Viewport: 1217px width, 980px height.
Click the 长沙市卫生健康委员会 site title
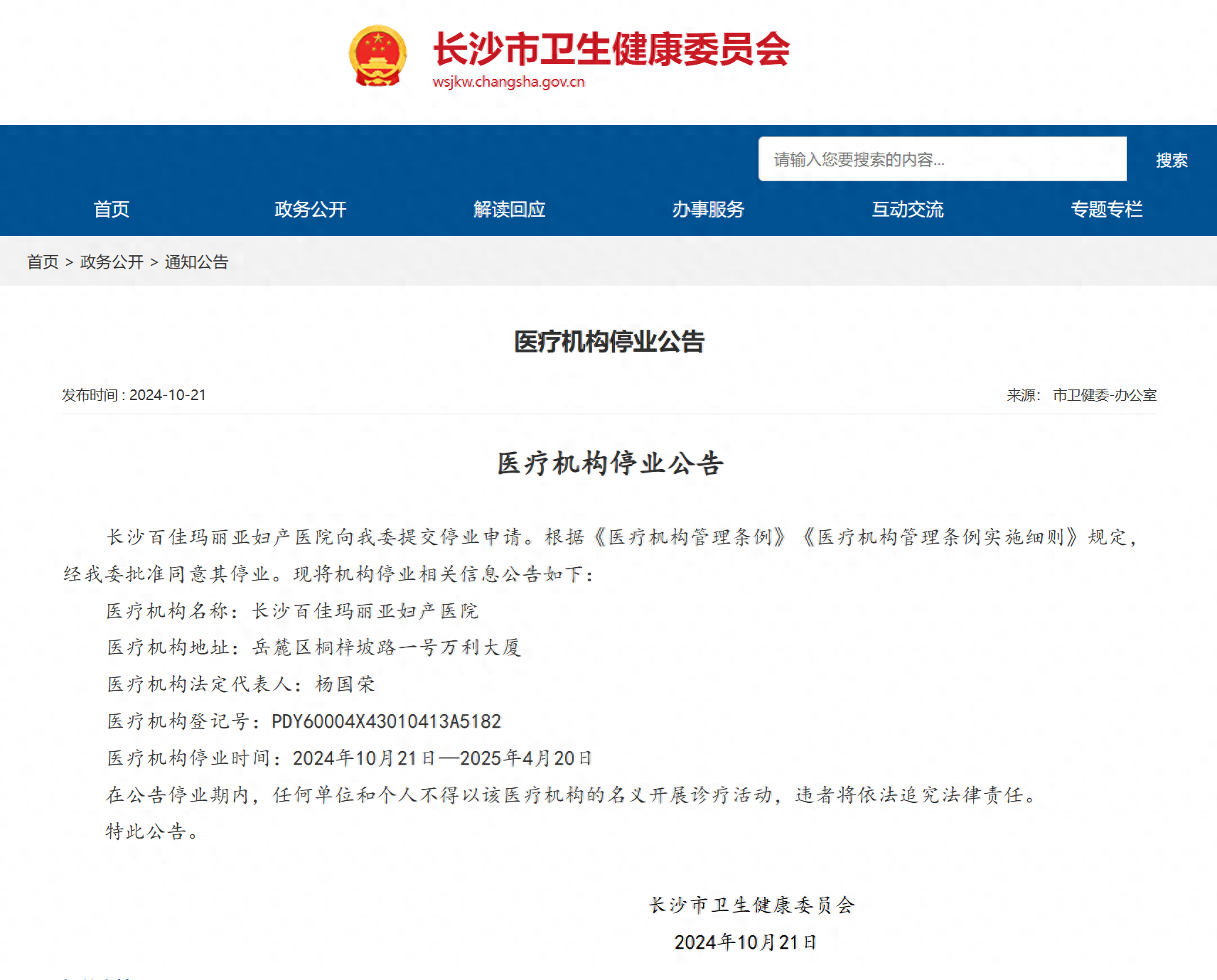(x=611, y=49)
